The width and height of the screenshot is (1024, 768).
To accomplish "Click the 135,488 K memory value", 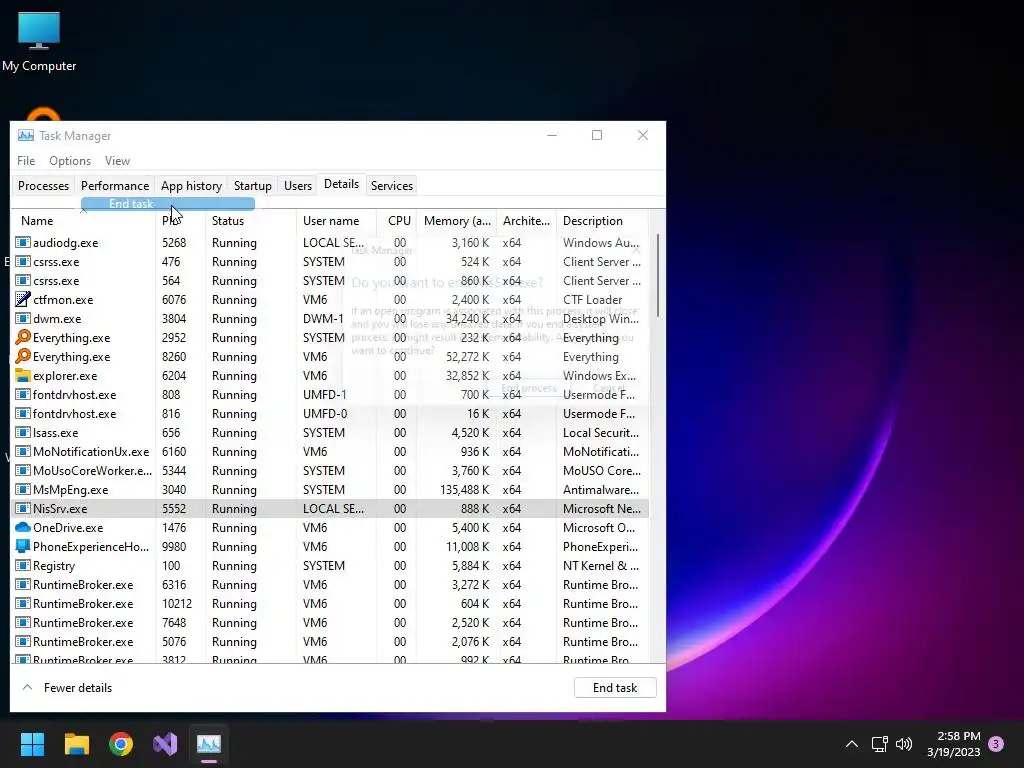I will click(464, 490).
